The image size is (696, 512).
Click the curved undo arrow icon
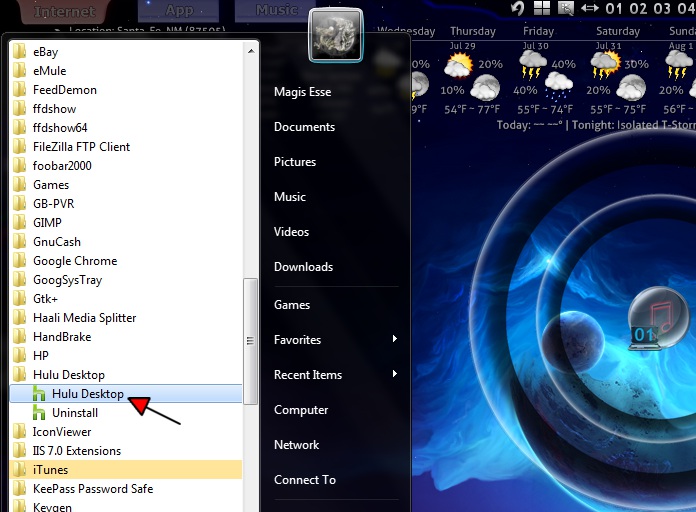click(518, 8)
